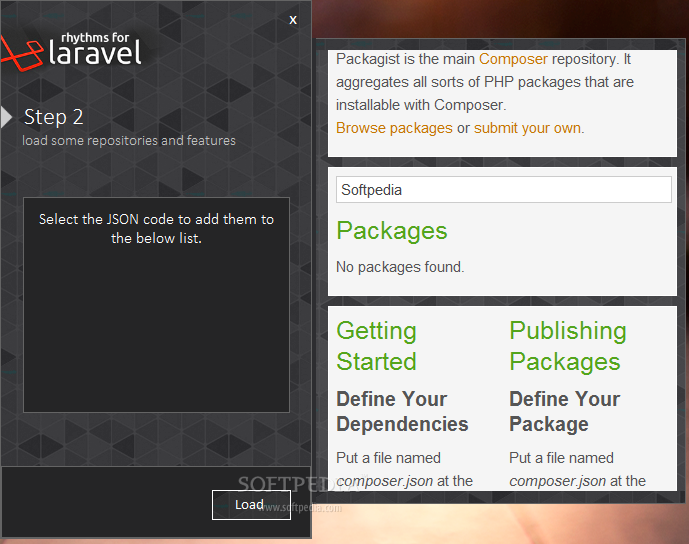The height and width of the screenshot is (544, 689).
Task: Click the Getting Started heading
Action: coord(377,346)
